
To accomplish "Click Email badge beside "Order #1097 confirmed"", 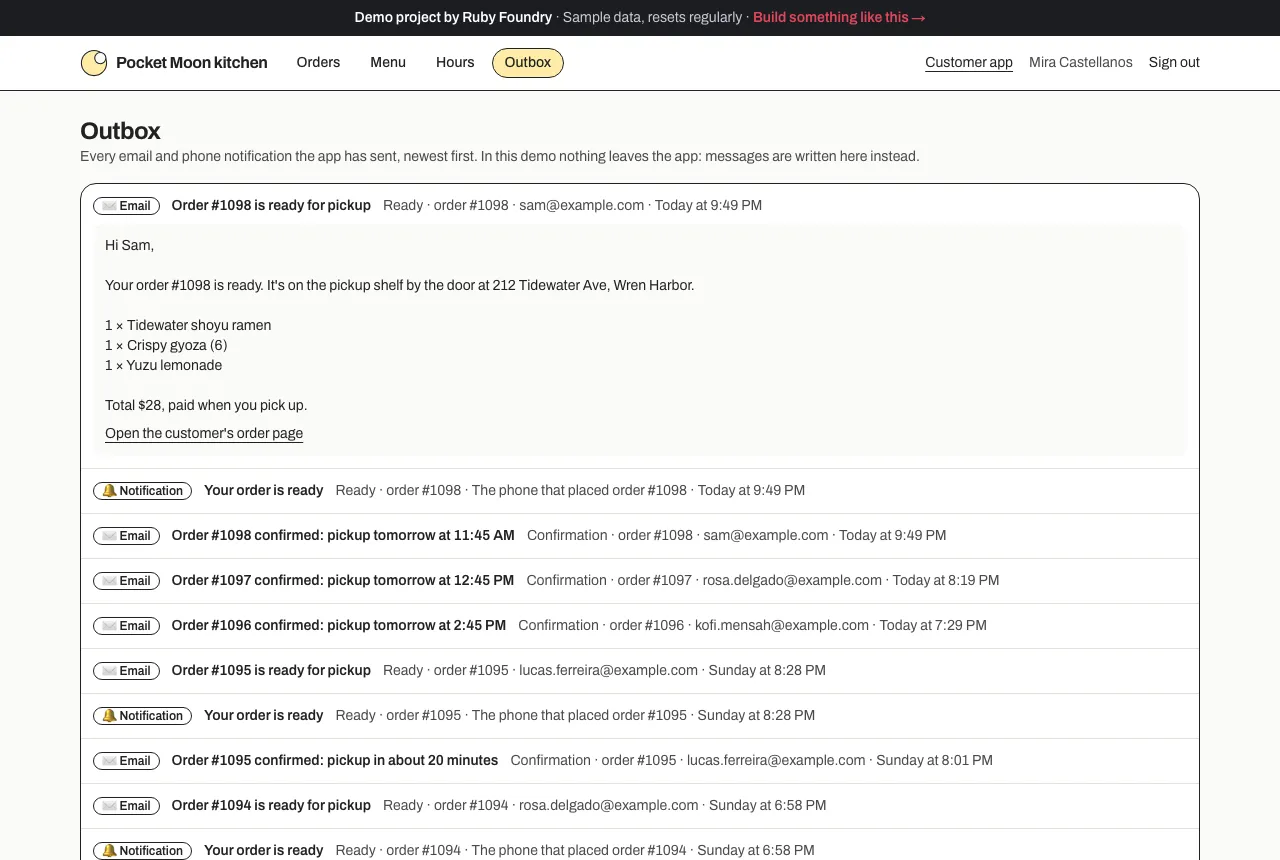I will coord(127,581).
